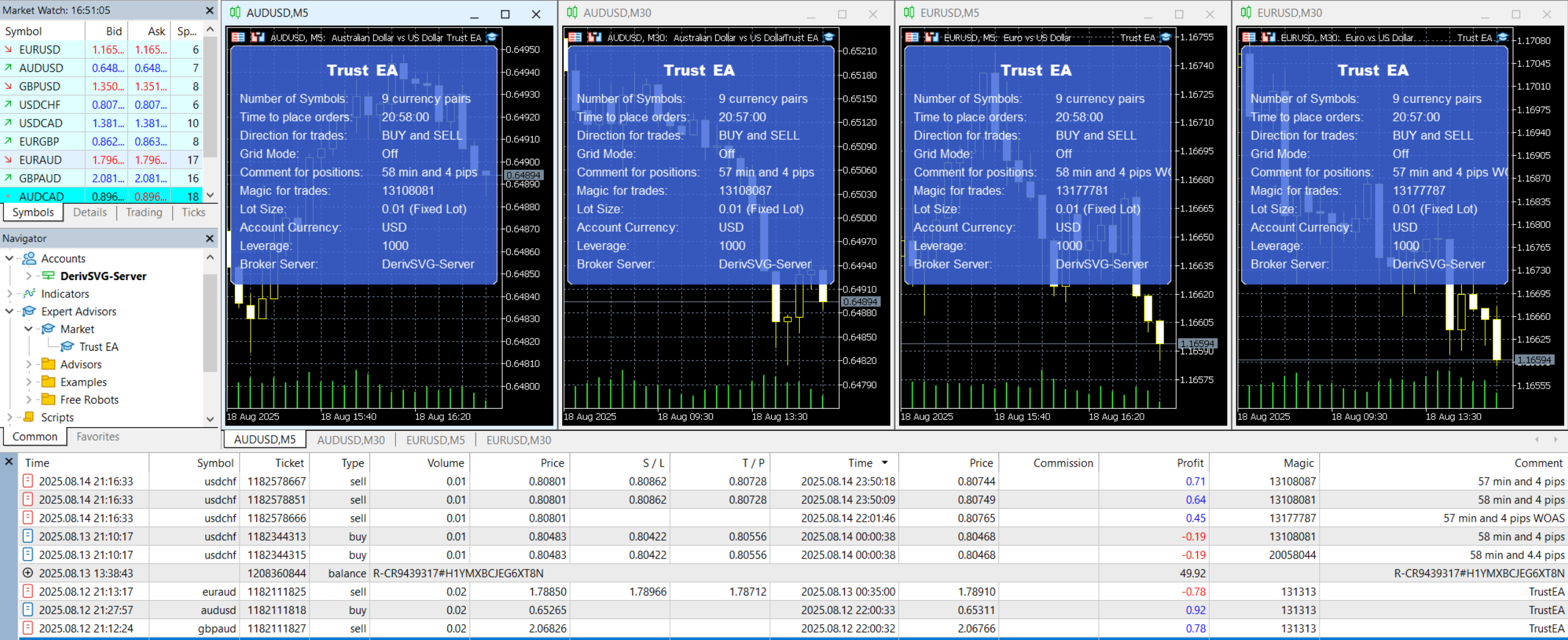
Task: Collapse the Expert Advisors node
Action: pyautogui.click(x=9, y=311)
